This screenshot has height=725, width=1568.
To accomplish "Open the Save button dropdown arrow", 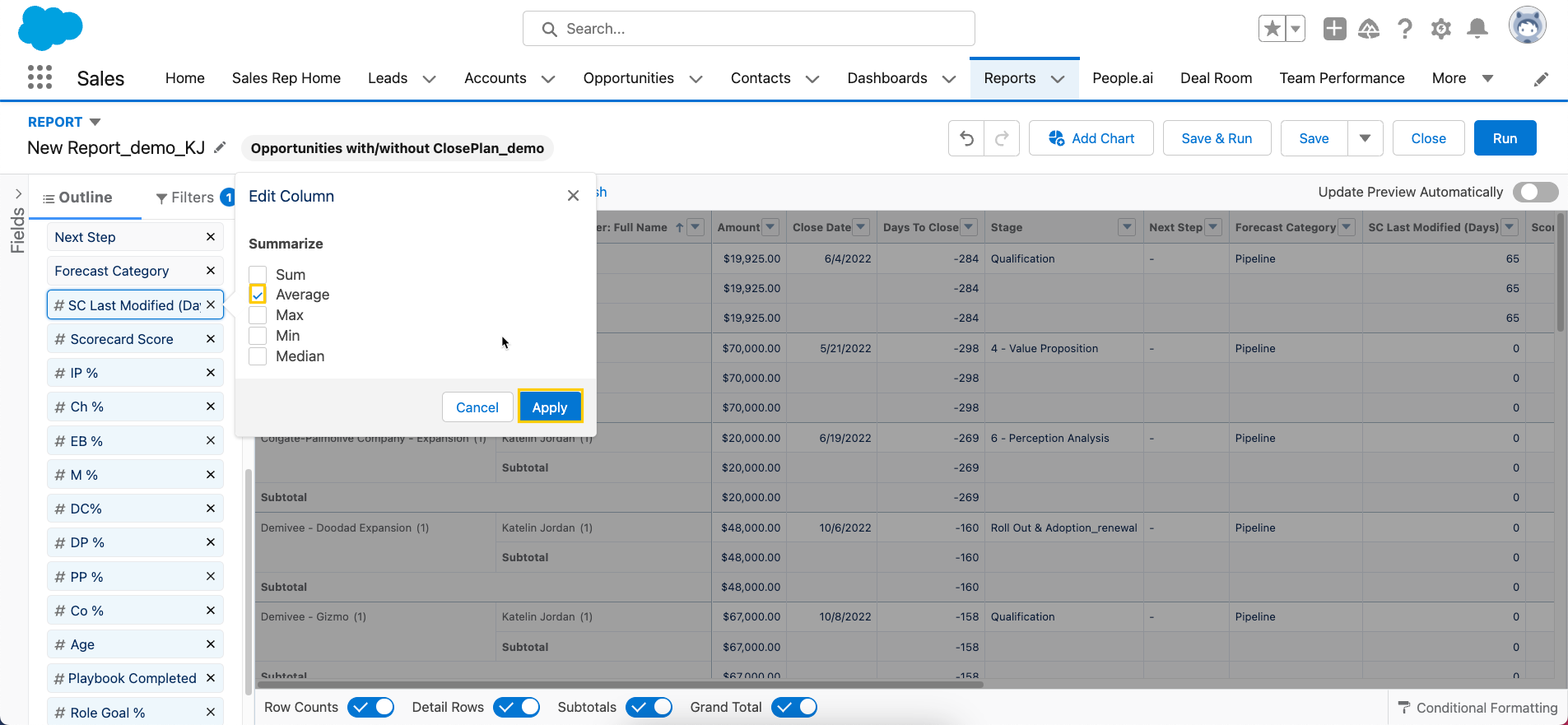I will pos(1365,138).
